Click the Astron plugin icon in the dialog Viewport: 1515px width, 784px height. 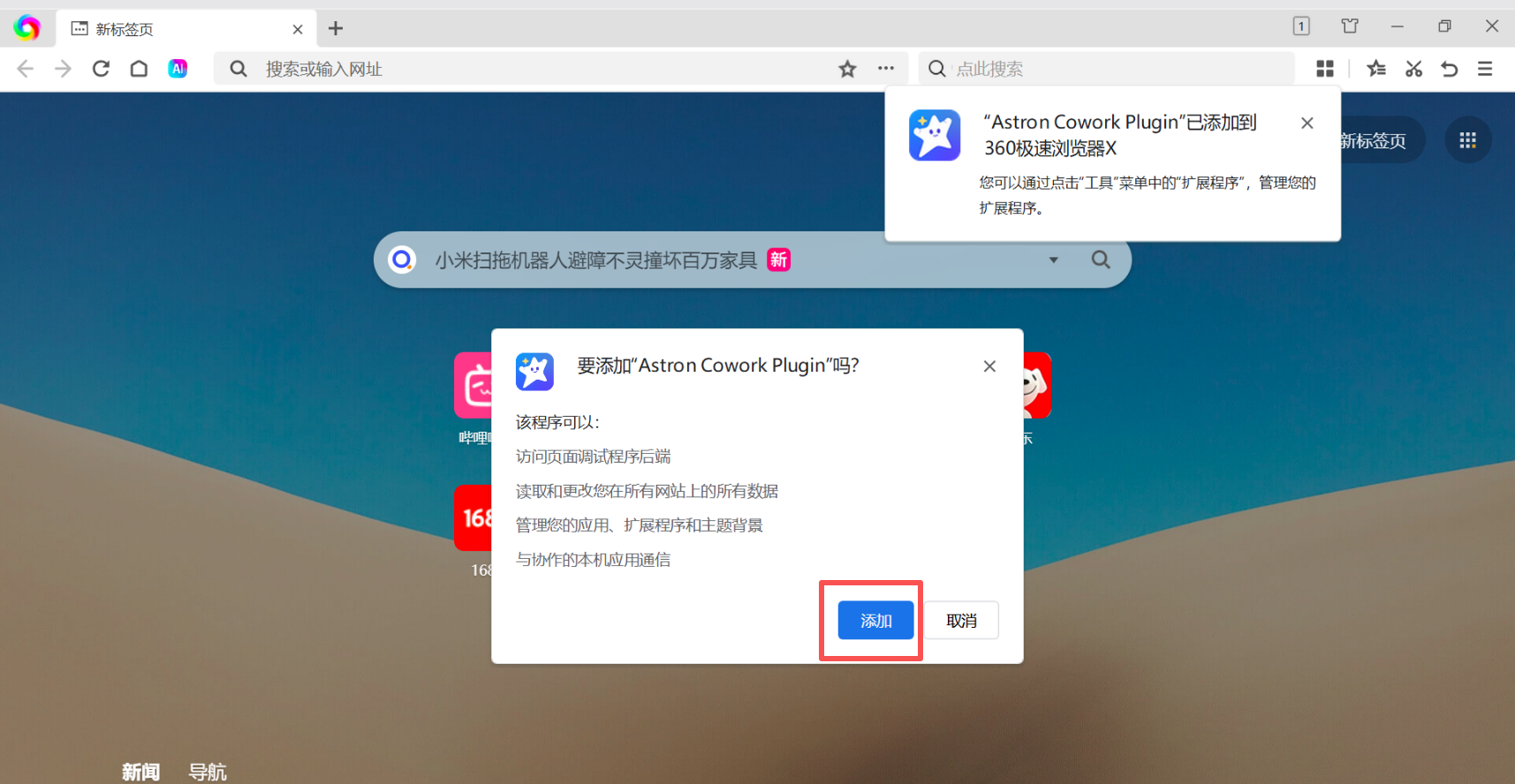pyautogui.click(x=534, y=372)
